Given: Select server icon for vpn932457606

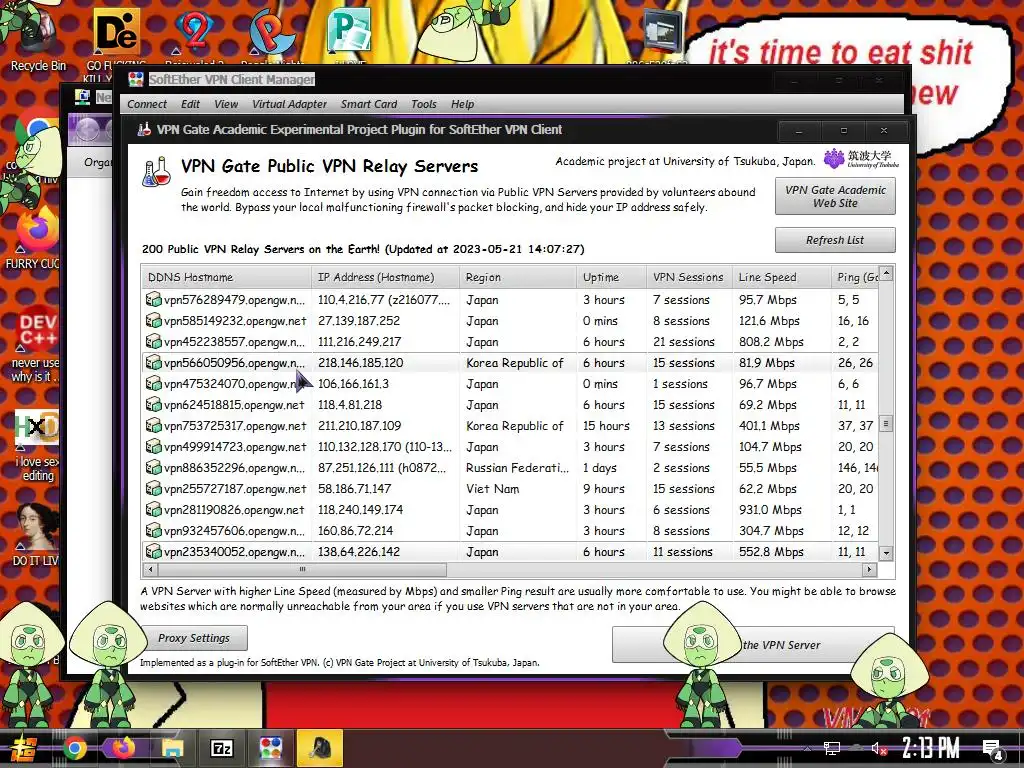Looking at the screenshot, I should pos(153,530).
